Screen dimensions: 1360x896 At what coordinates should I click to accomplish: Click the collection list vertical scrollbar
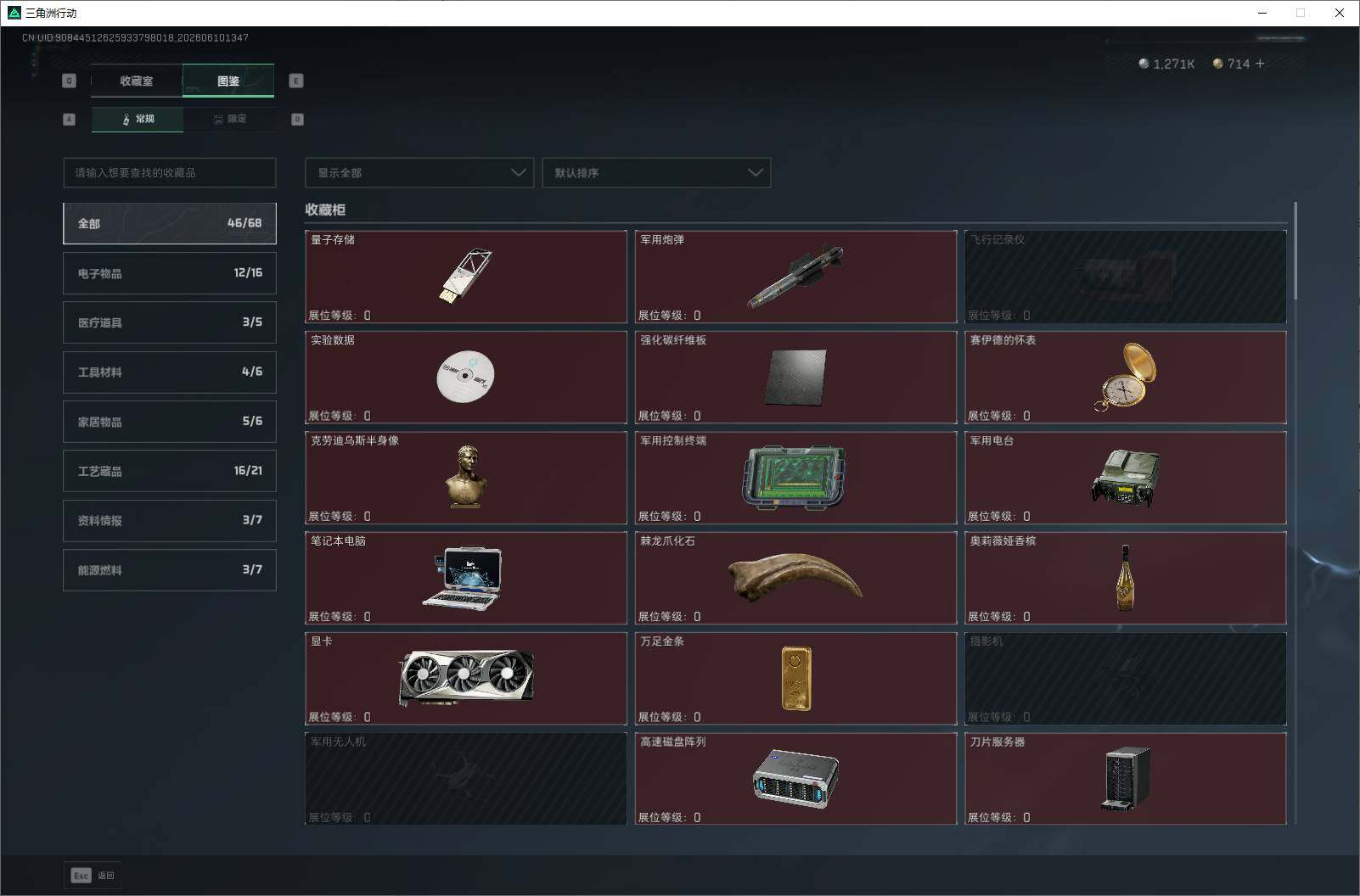click(x=1295, y=251)
